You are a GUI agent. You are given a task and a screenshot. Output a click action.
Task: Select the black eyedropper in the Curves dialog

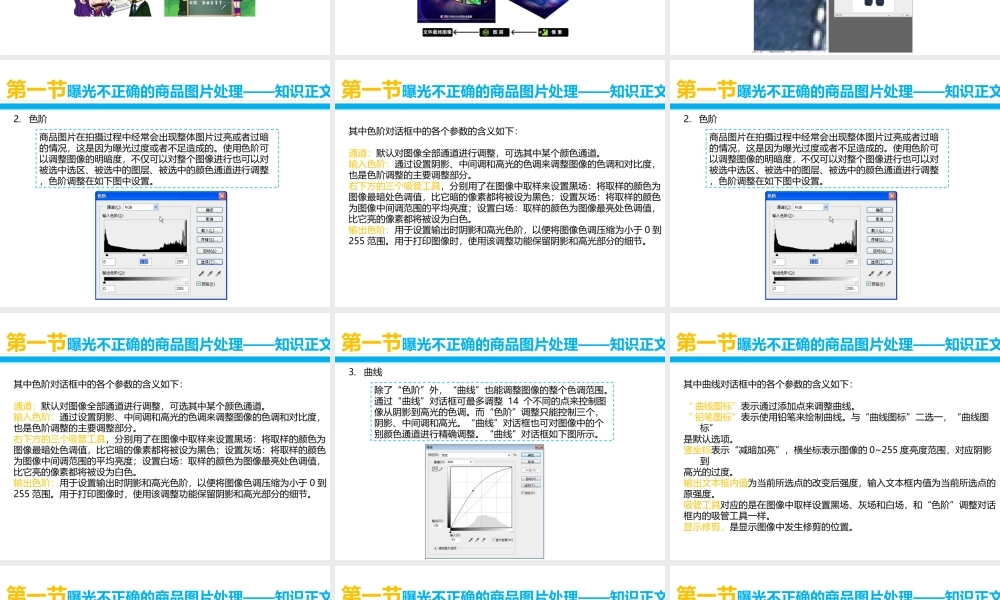(471, 539)
